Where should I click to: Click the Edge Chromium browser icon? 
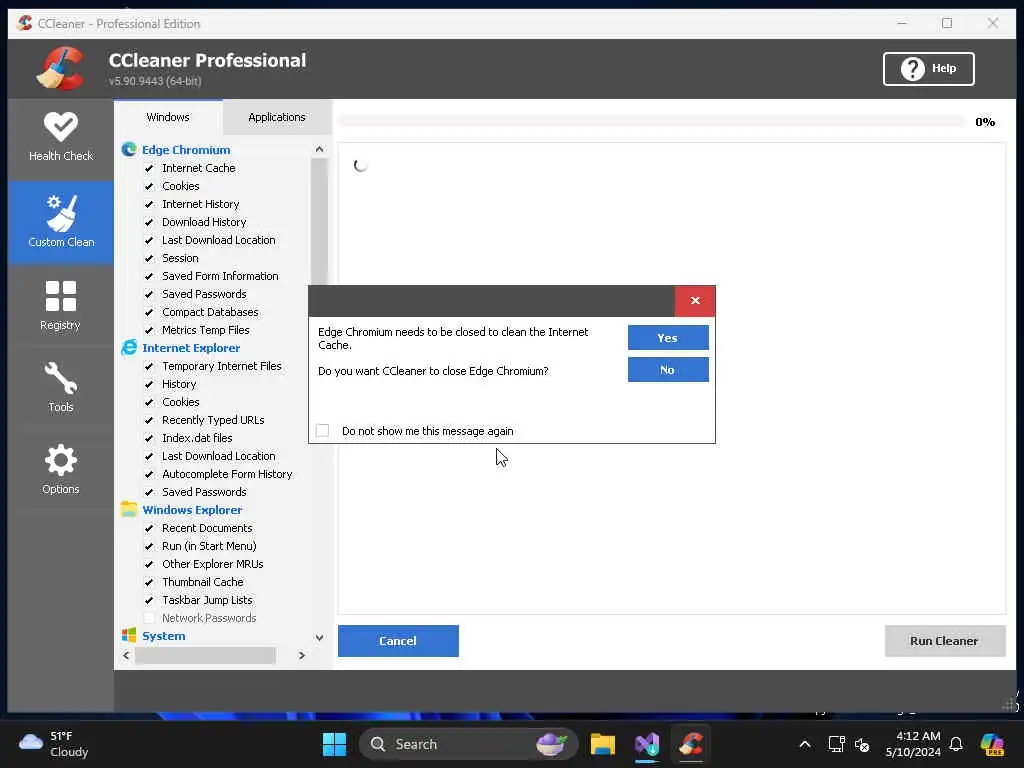(129, 150)
